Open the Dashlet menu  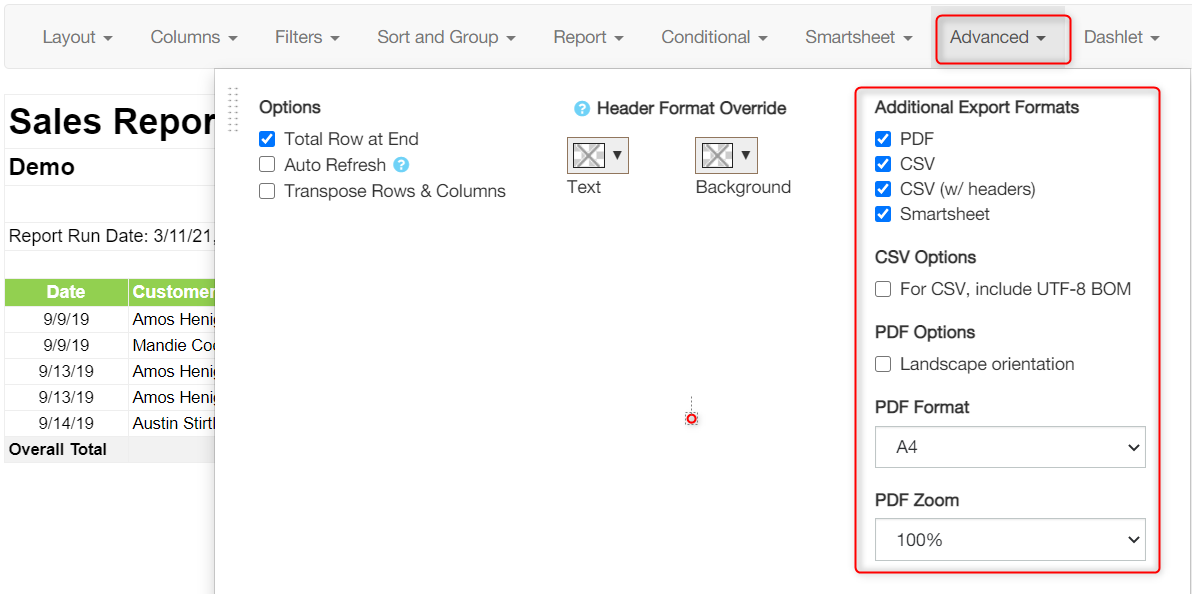[x=1121, y=37]
